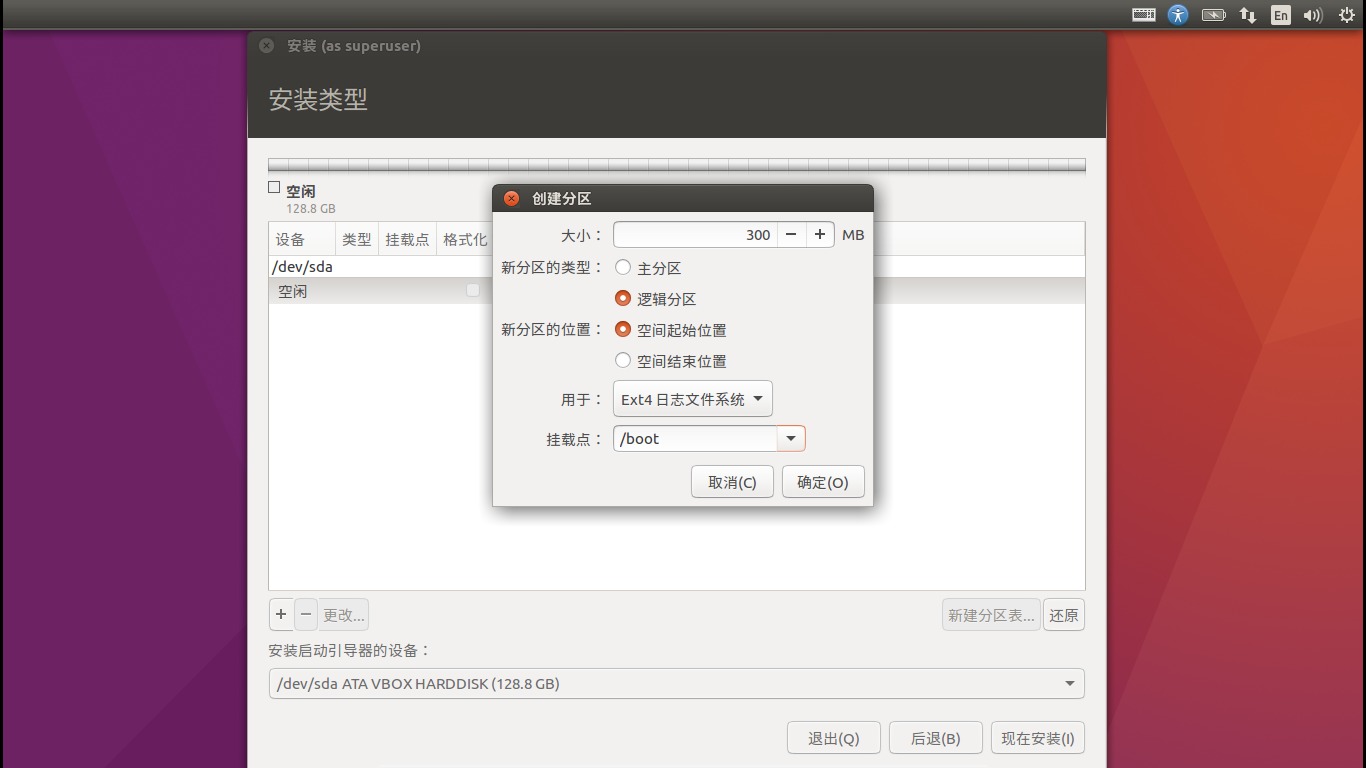Select the 主分区 radio button

tap(622, 267)
